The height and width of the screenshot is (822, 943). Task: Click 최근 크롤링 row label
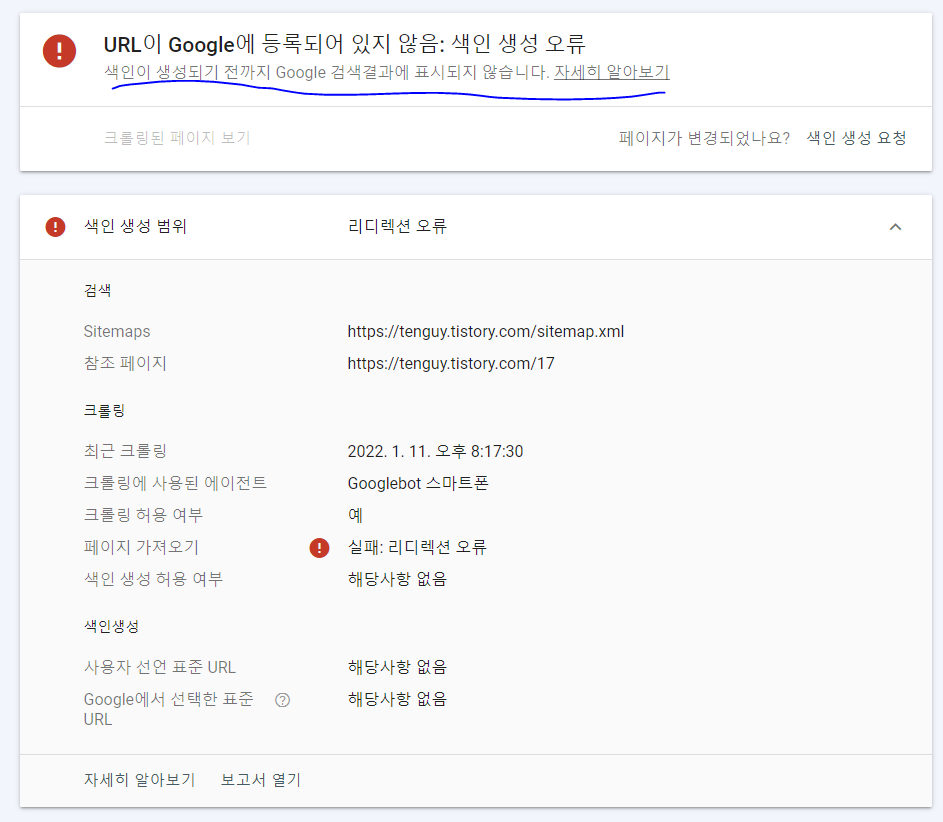(x=125, y=451)
